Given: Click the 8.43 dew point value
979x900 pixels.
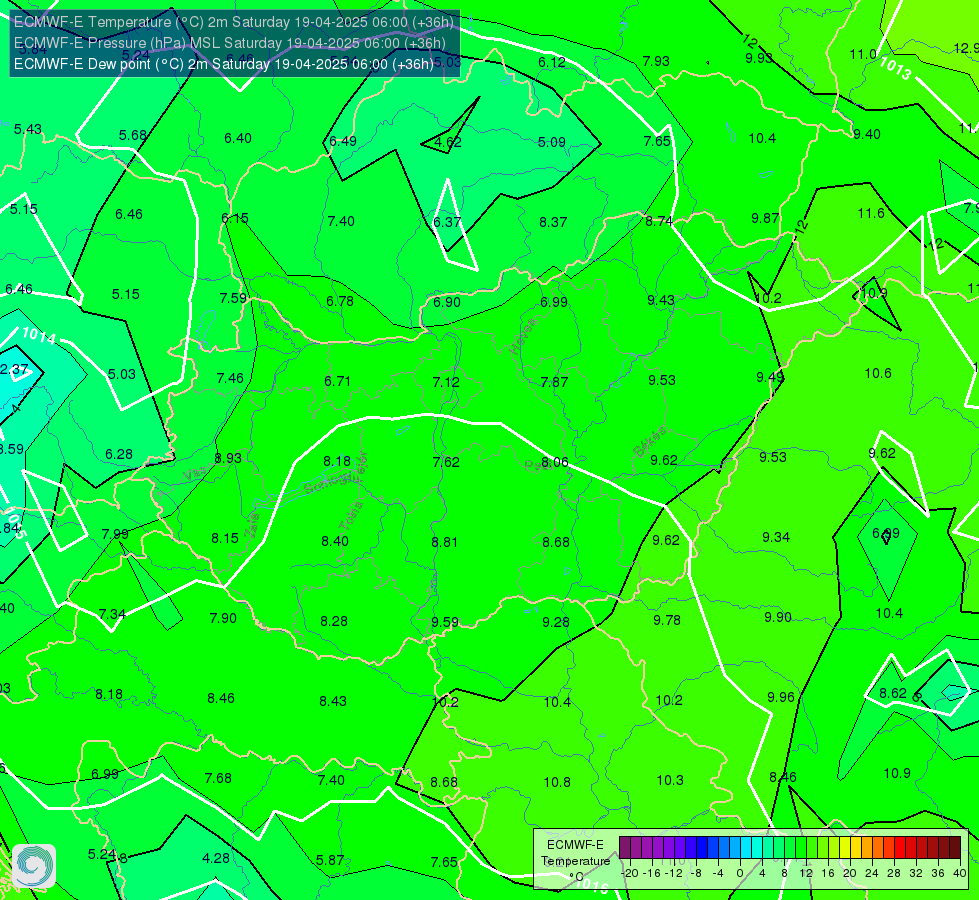Looking at the screenshot, I should [x=333, y=701].
